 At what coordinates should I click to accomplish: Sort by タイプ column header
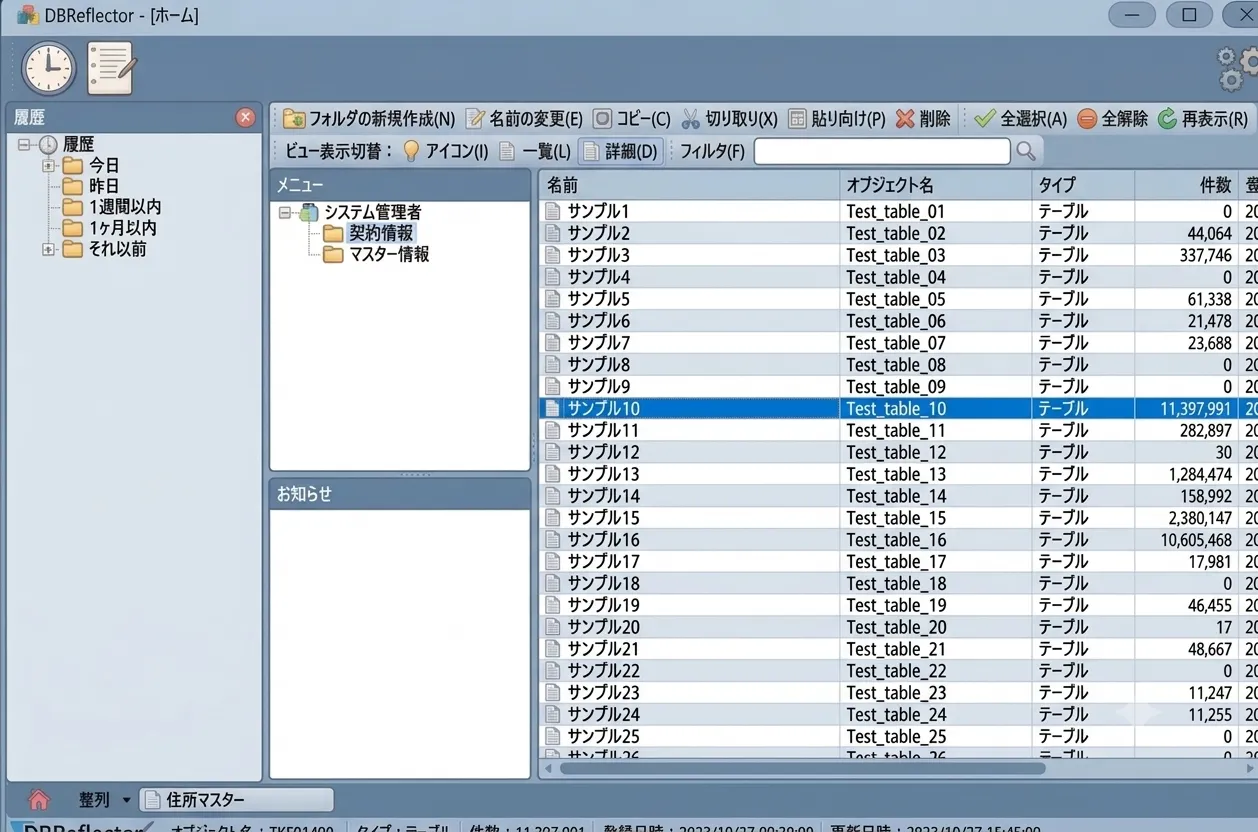pyautogui.click(x=1083, y=185)
